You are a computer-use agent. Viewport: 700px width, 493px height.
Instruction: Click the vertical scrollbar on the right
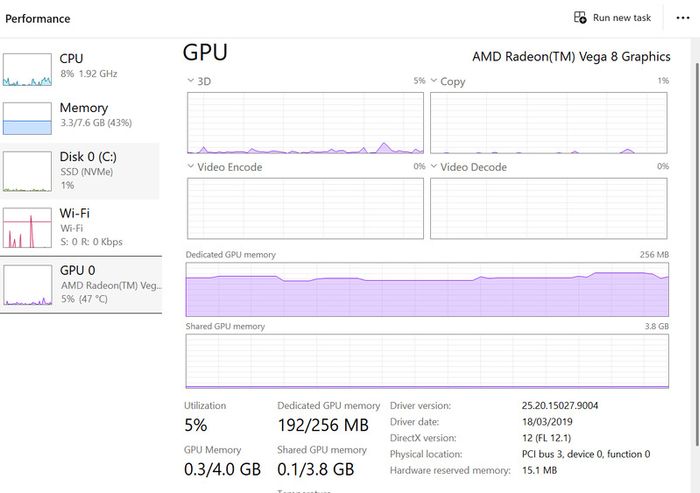(x=697, y=254)
